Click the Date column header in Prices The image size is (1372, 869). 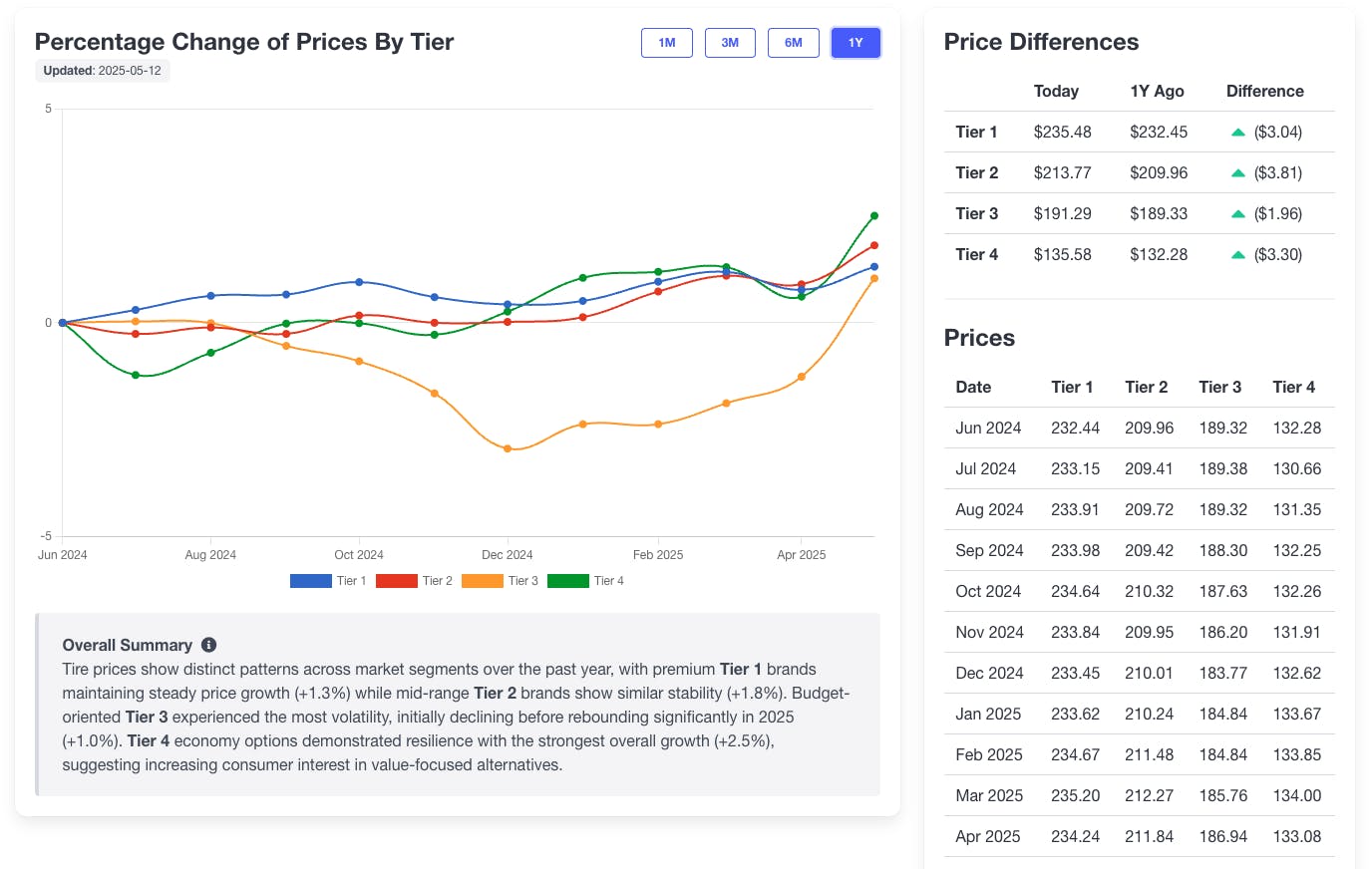click(x=973, y=387)
